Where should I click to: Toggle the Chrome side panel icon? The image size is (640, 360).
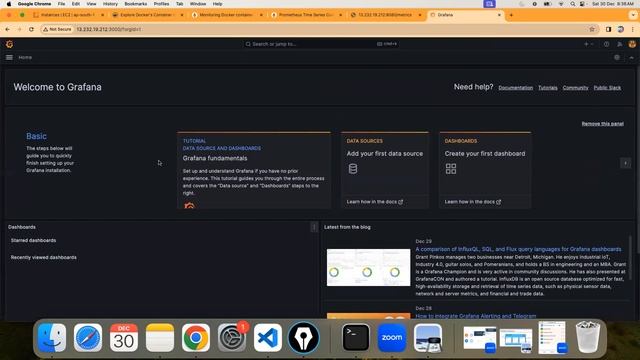[609, 29]
